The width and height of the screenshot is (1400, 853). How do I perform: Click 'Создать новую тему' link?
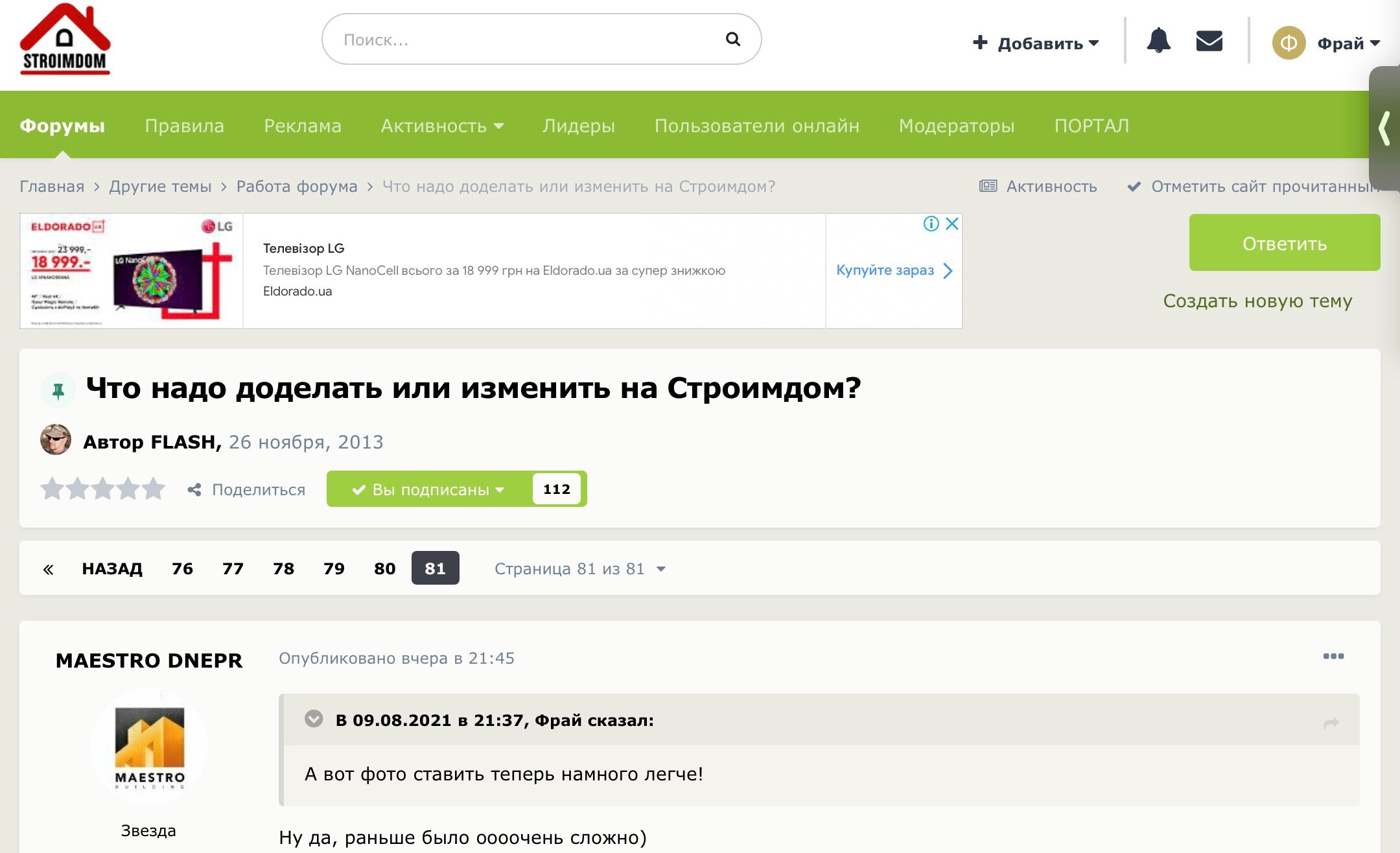tap(1257, 301)
